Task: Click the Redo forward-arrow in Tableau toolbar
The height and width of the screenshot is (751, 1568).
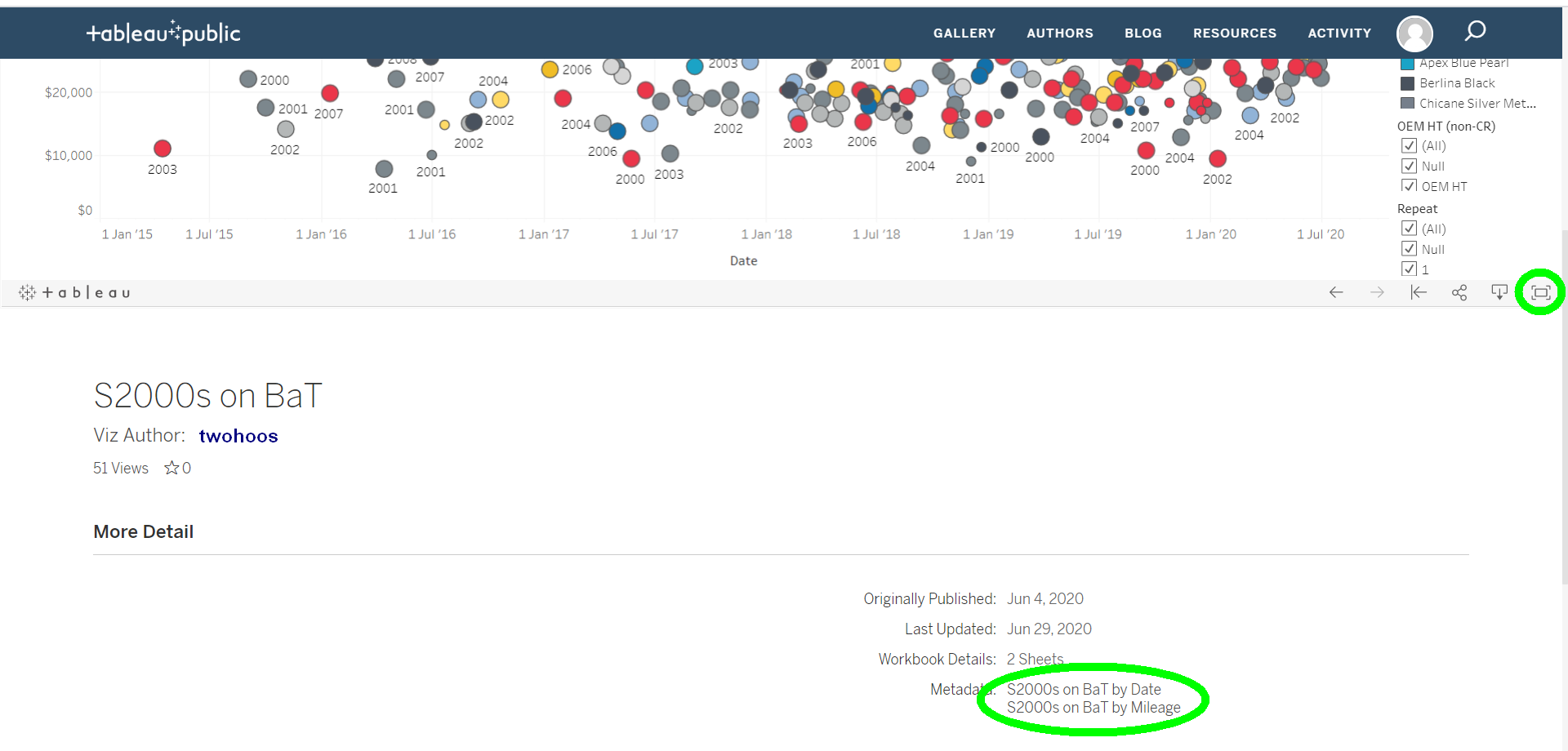Action: pos(1377,292)
